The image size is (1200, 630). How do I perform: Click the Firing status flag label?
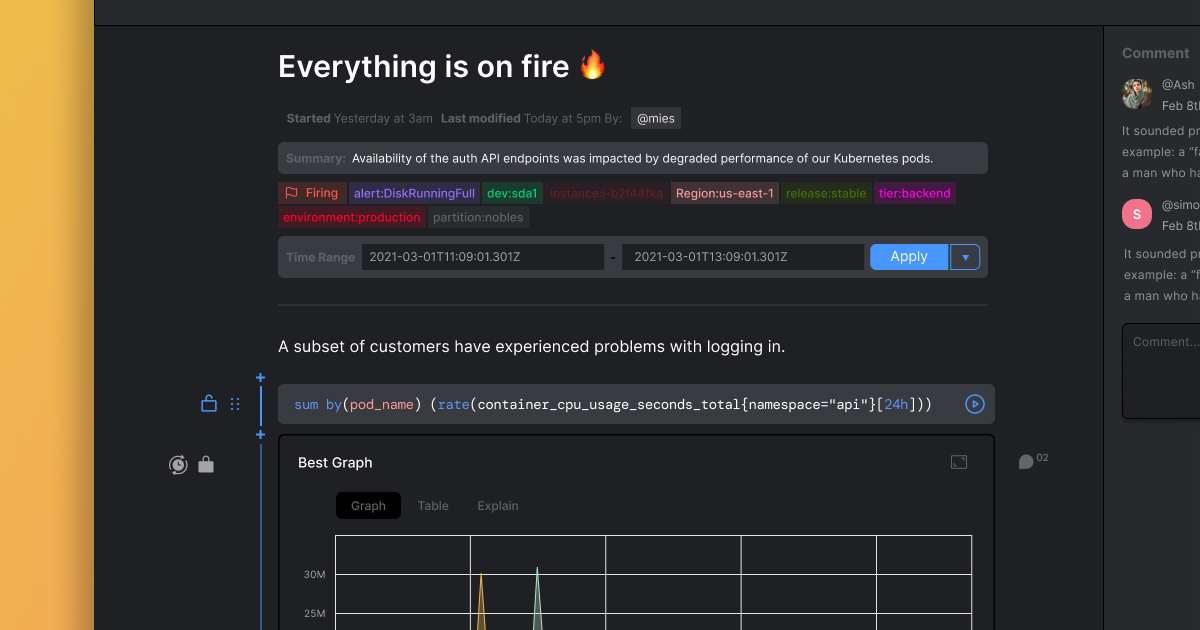(x=312, y=193)
